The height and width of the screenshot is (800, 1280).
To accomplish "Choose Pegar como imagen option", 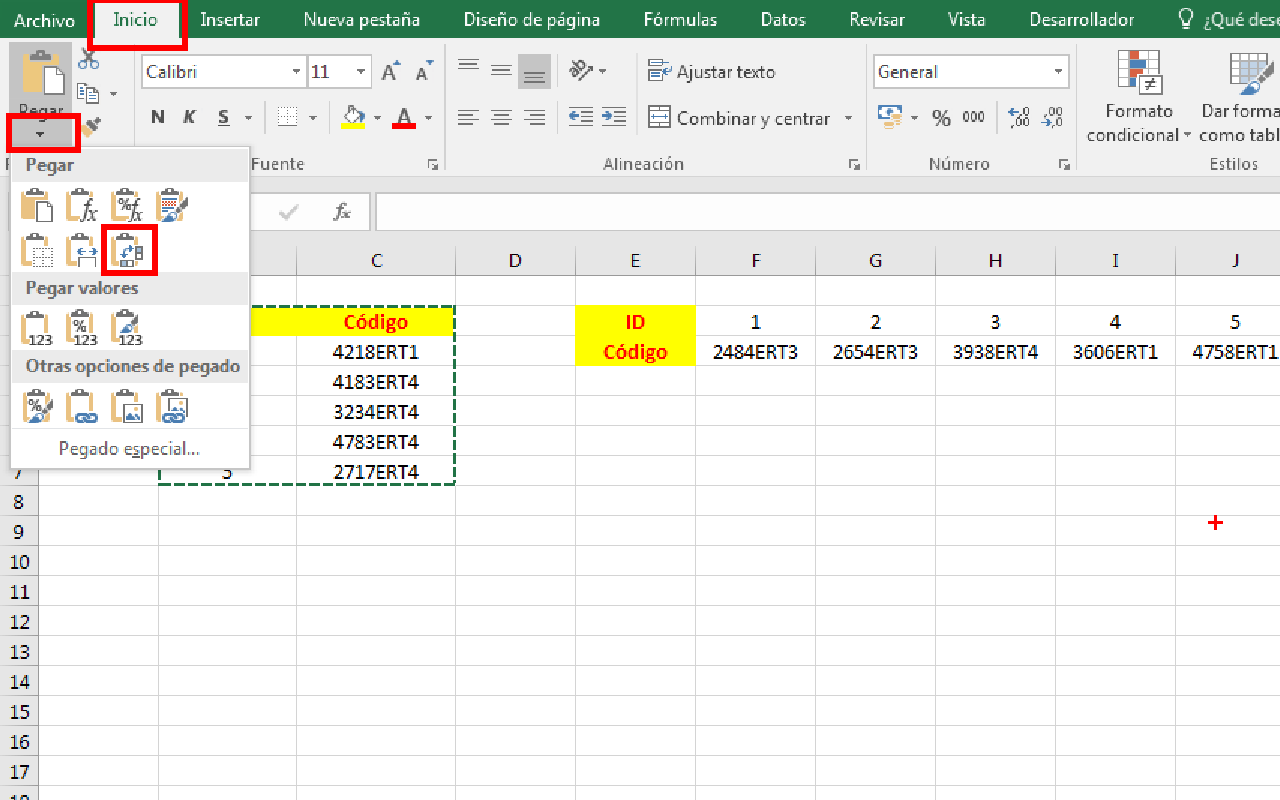I will tap(127, 406).
